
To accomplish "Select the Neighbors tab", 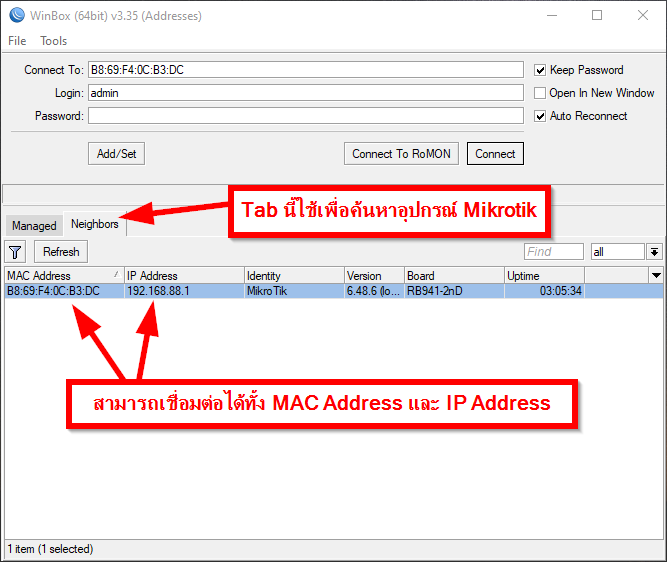I will coord(94,224).
